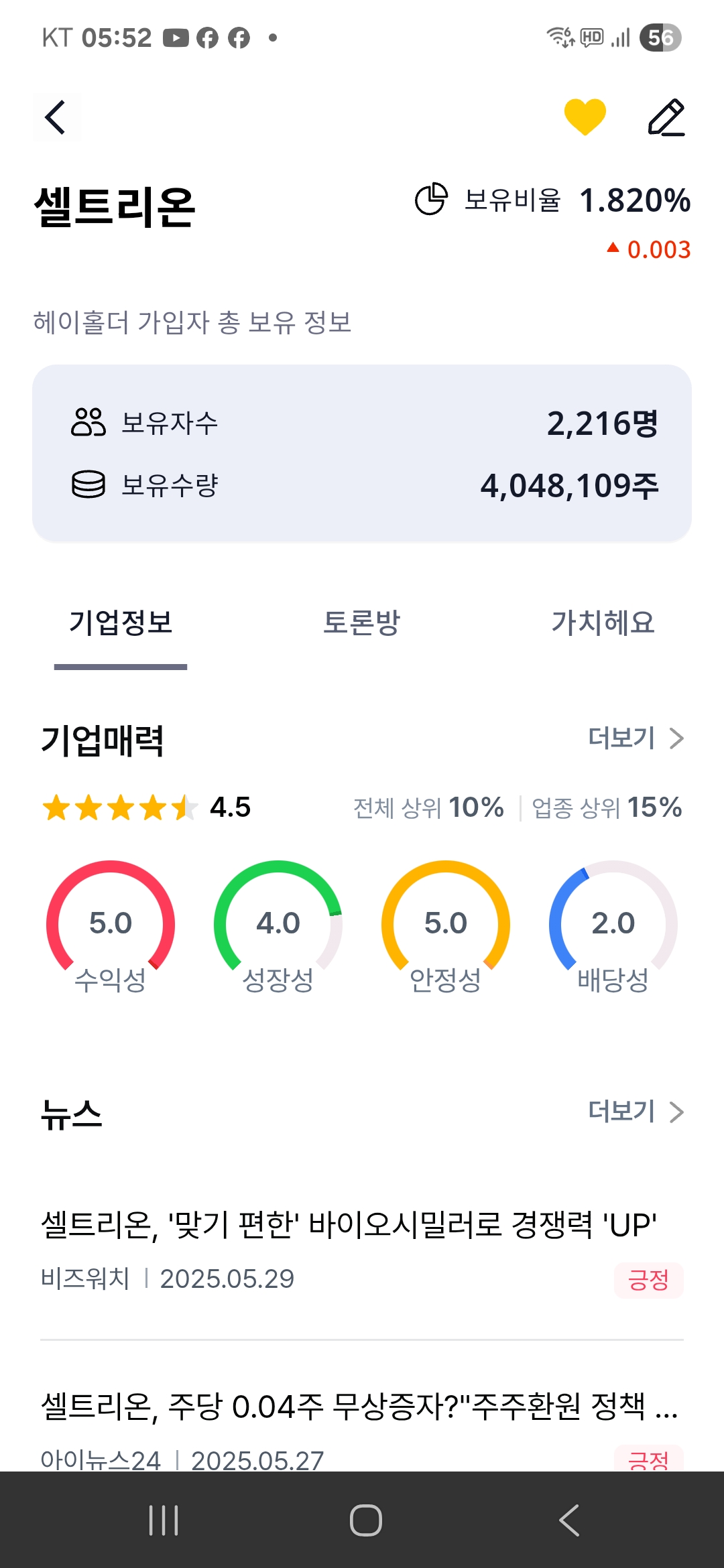This screenshot has height=1568, width=724.
Task: Tap the 보유수량 coin stack icon
Action: tap(88, 484)
